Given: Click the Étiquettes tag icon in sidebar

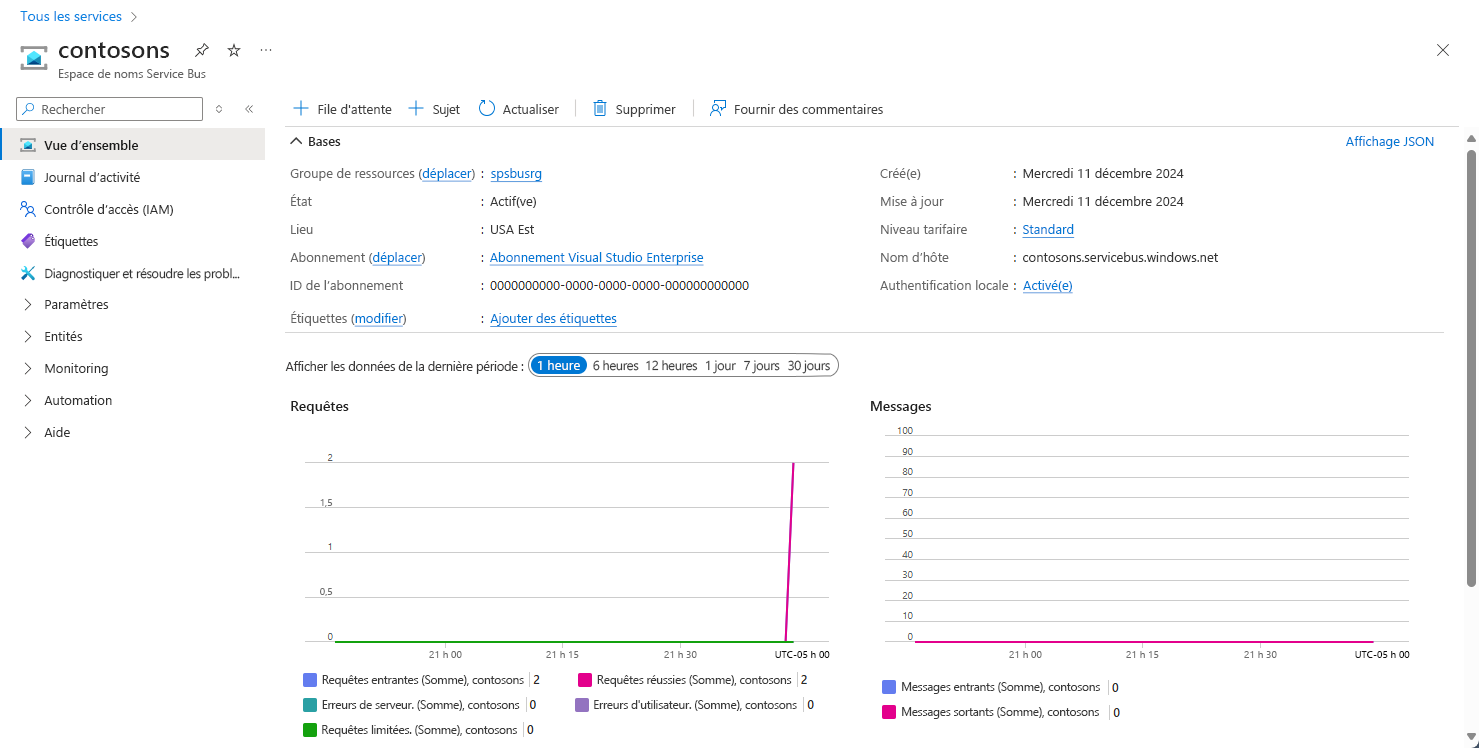Looking at the screenshot, I should tap(28, 241).
